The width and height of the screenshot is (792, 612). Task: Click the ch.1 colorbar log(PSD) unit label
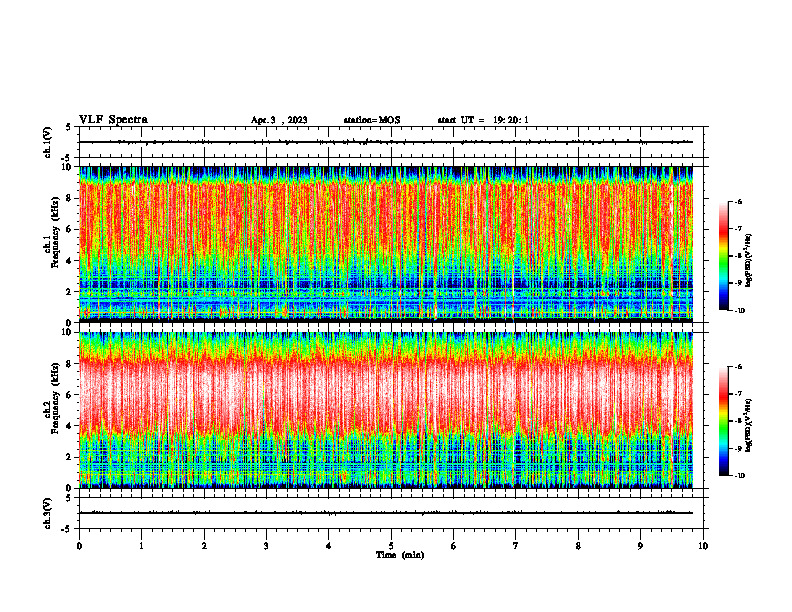pos(749,261)
